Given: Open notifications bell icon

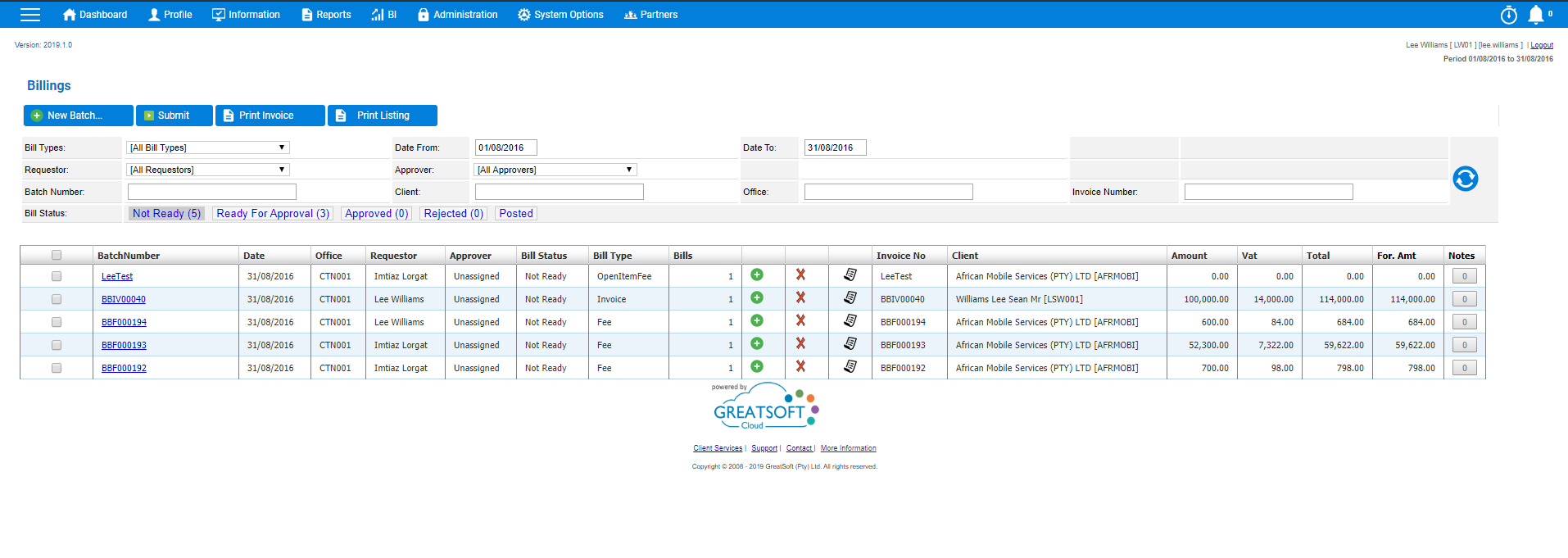Looking at the screenshot, I should 1536,15.
